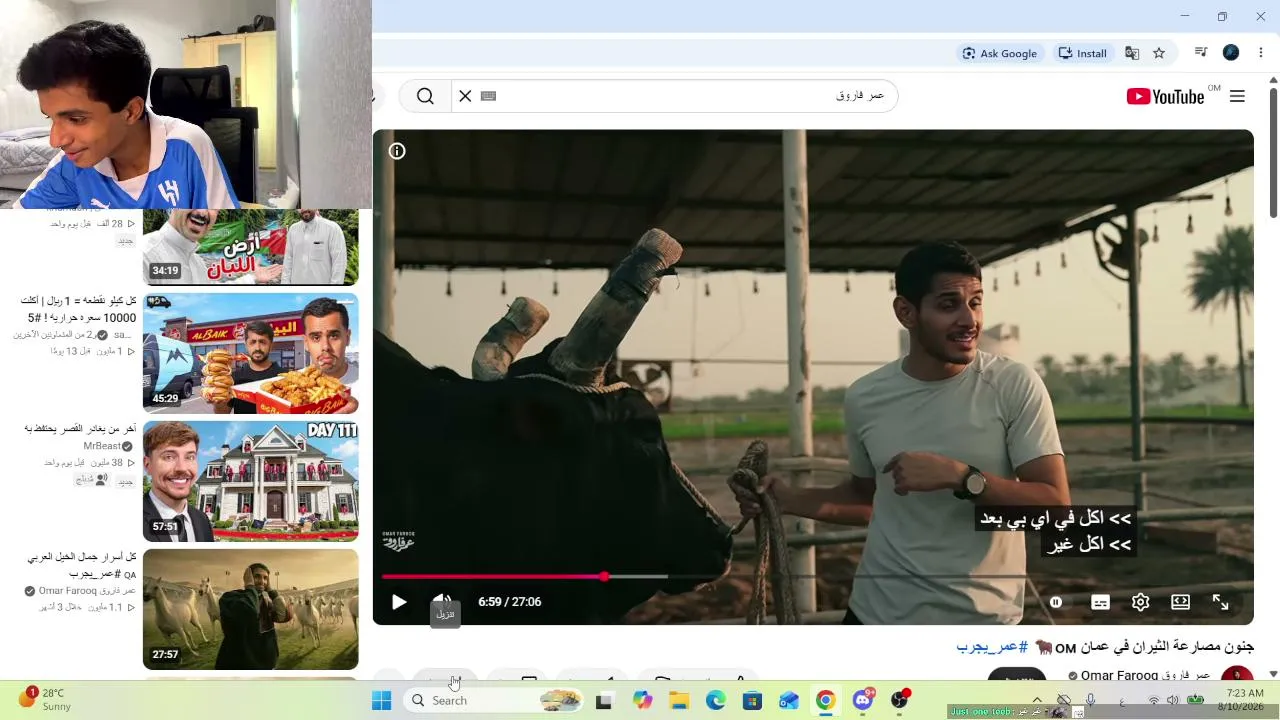Viewport: 1280px width, 720px height.
Task: Open the on-screen keyboard in search box
Action: pyautogui.click(x=488, y=96)
